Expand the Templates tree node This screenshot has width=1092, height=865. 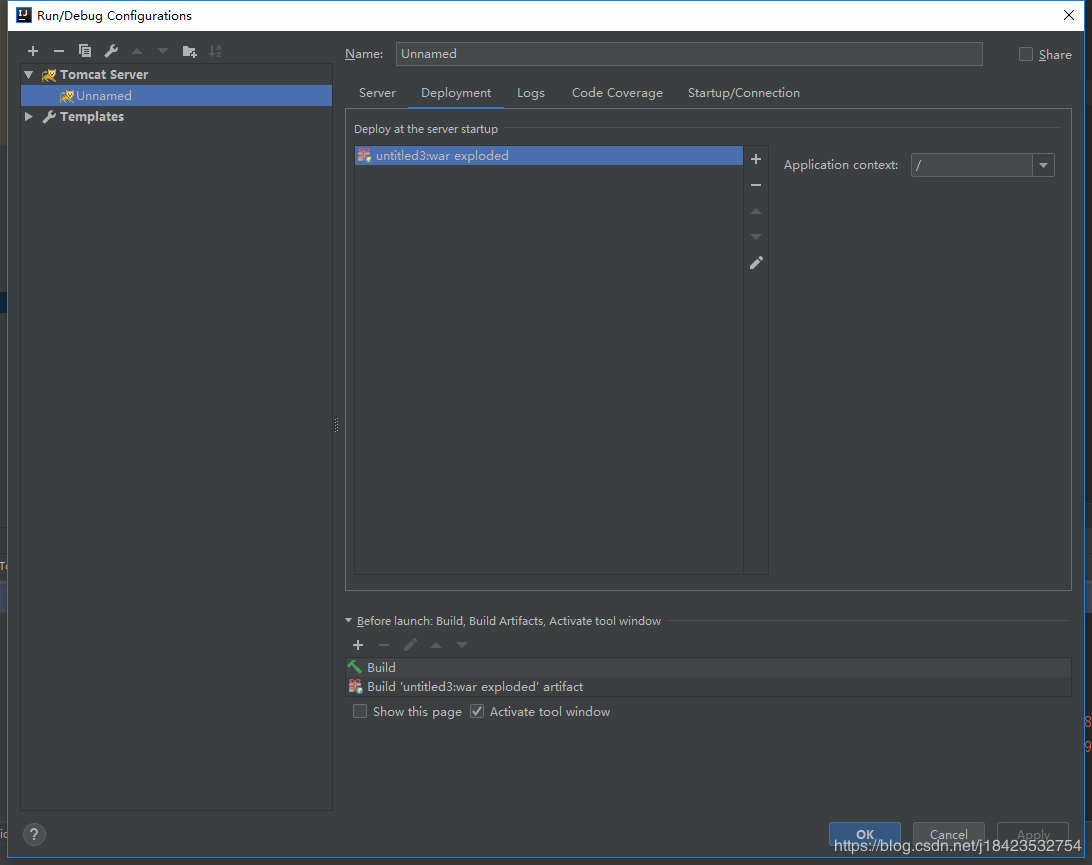(x=29, y=117)
